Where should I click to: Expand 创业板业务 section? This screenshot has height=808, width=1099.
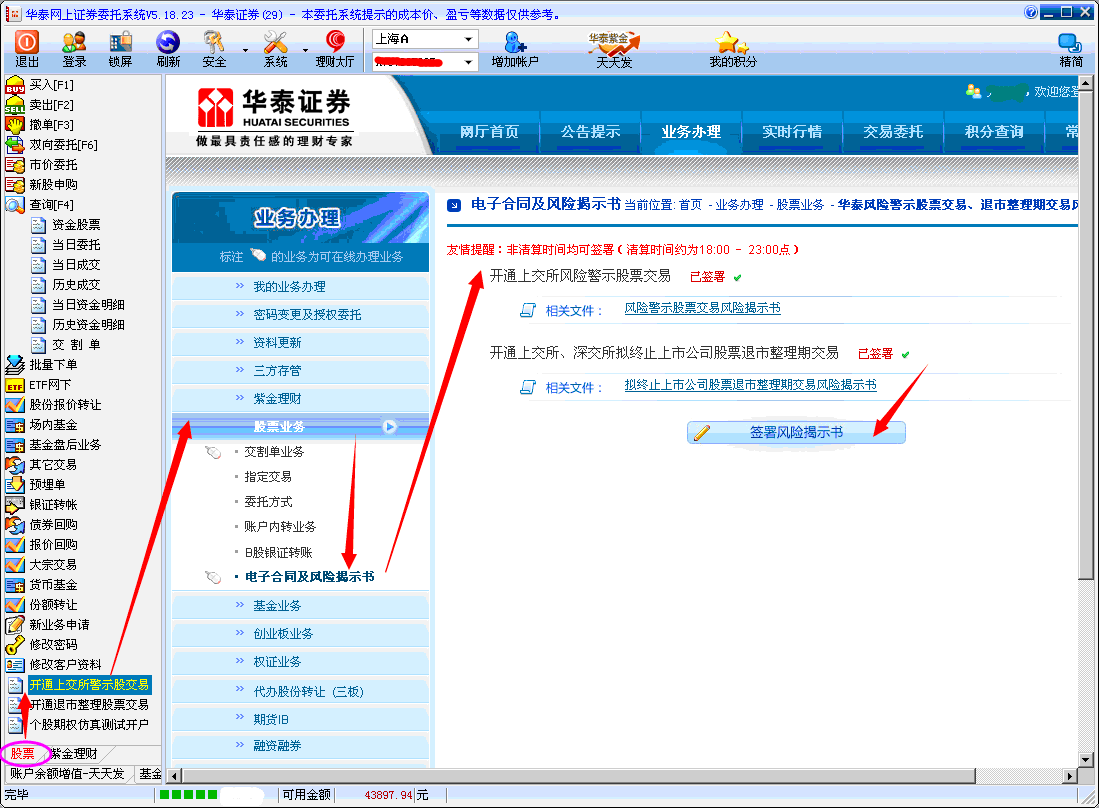(300, 634)
